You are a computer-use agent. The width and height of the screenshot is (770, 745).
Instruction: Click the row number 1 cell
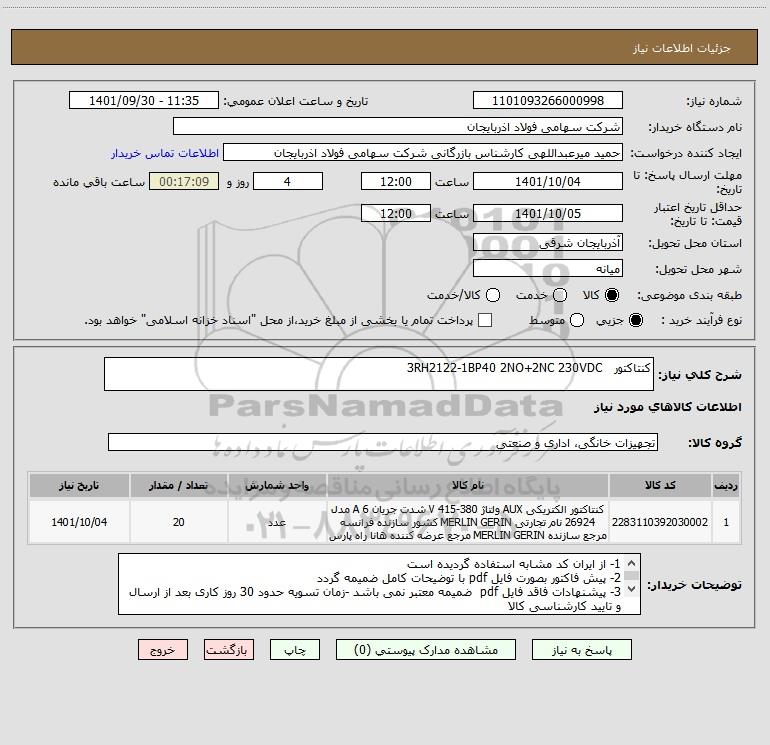tap(726, 522)
